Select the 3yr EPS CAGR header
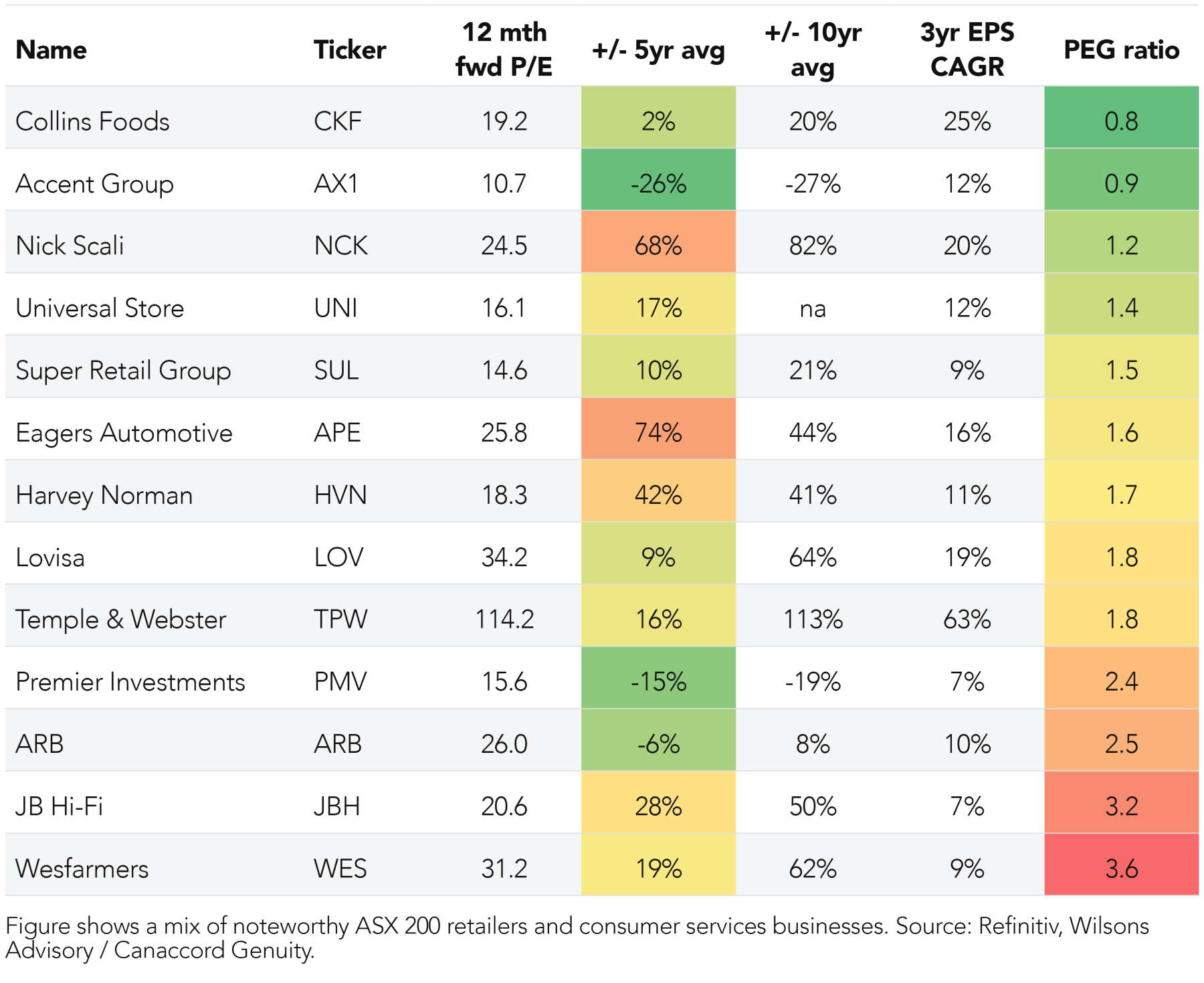The image size is (1204, 983). [x=967, y=50]
